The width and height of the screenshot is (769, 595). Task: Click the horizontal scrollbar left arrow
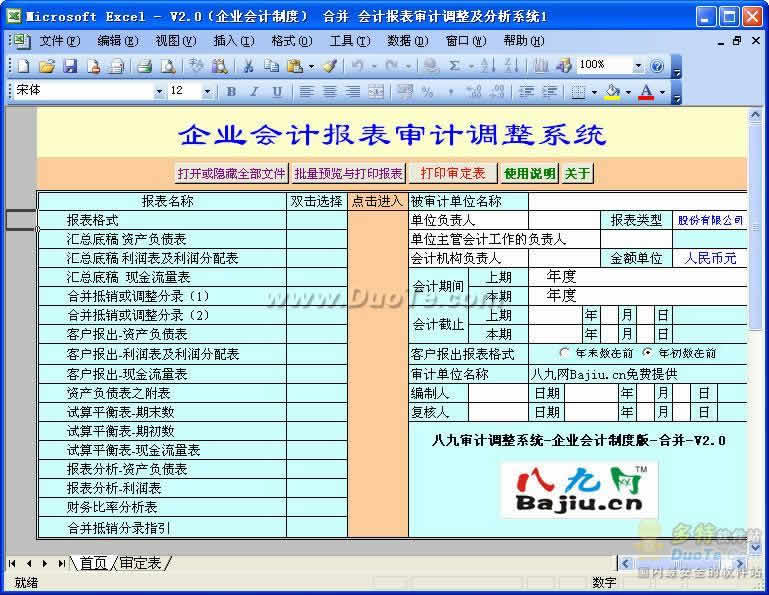pos(625,563)
